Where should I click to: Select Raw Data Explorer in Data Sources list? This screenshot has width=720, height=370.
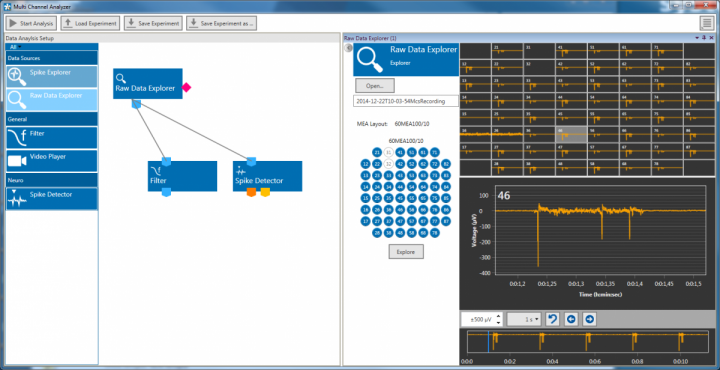click(x=52, y=99)
